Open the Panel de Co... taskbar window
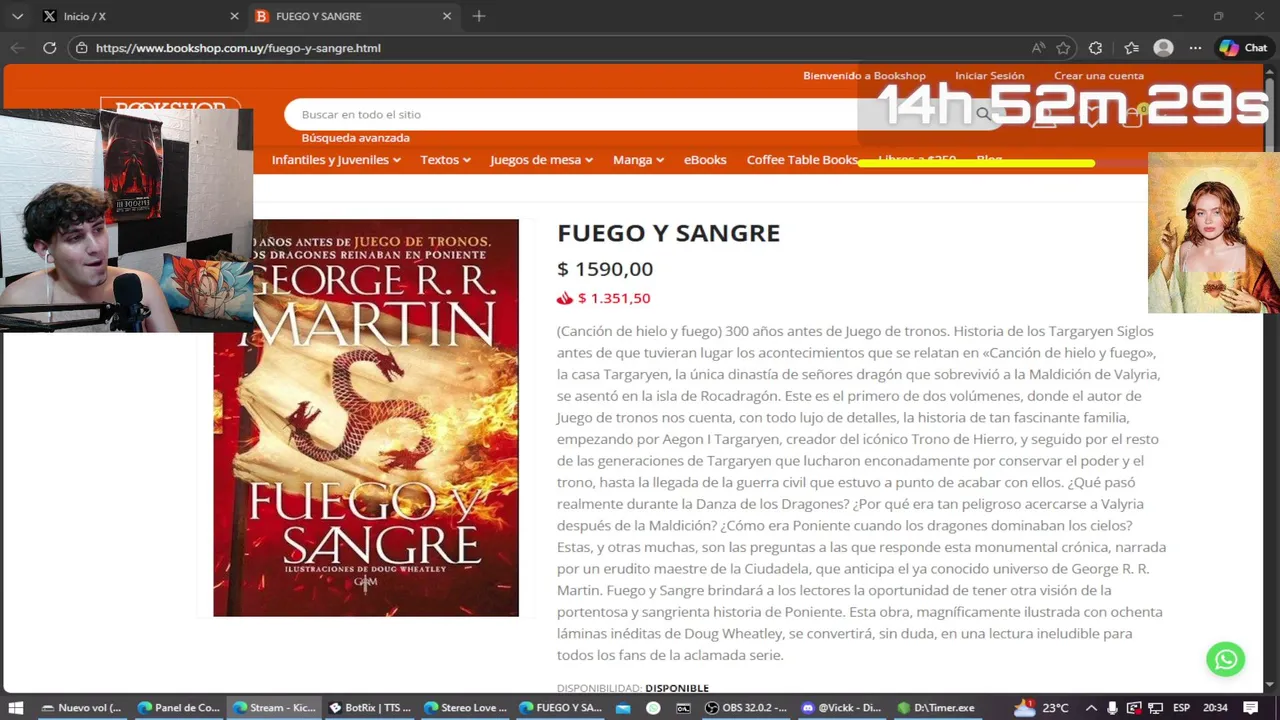Image resolution: width=1280 pixels, height=720 pixels. tap(178, 708)
